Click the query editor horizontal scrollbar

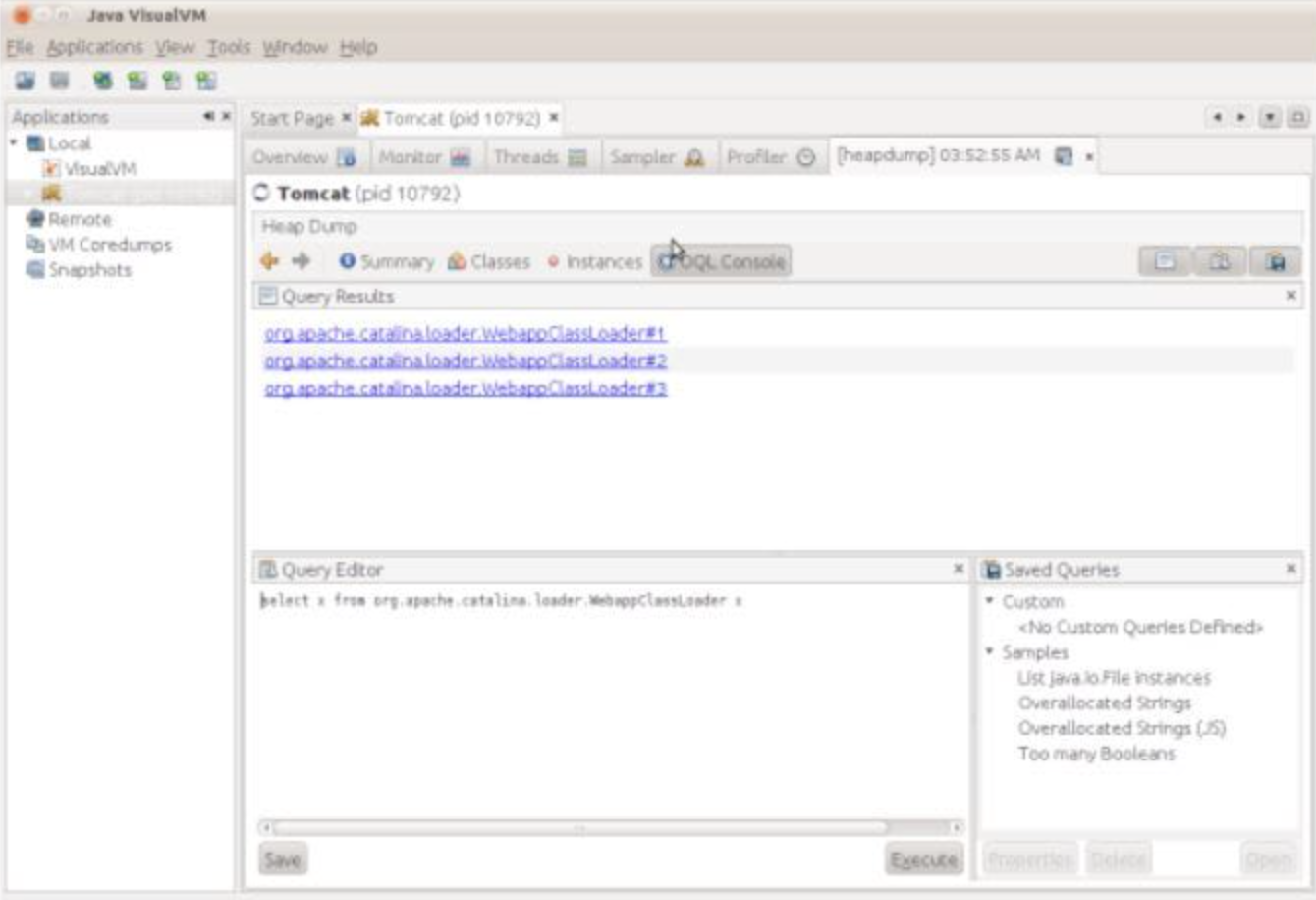point(610,827)
